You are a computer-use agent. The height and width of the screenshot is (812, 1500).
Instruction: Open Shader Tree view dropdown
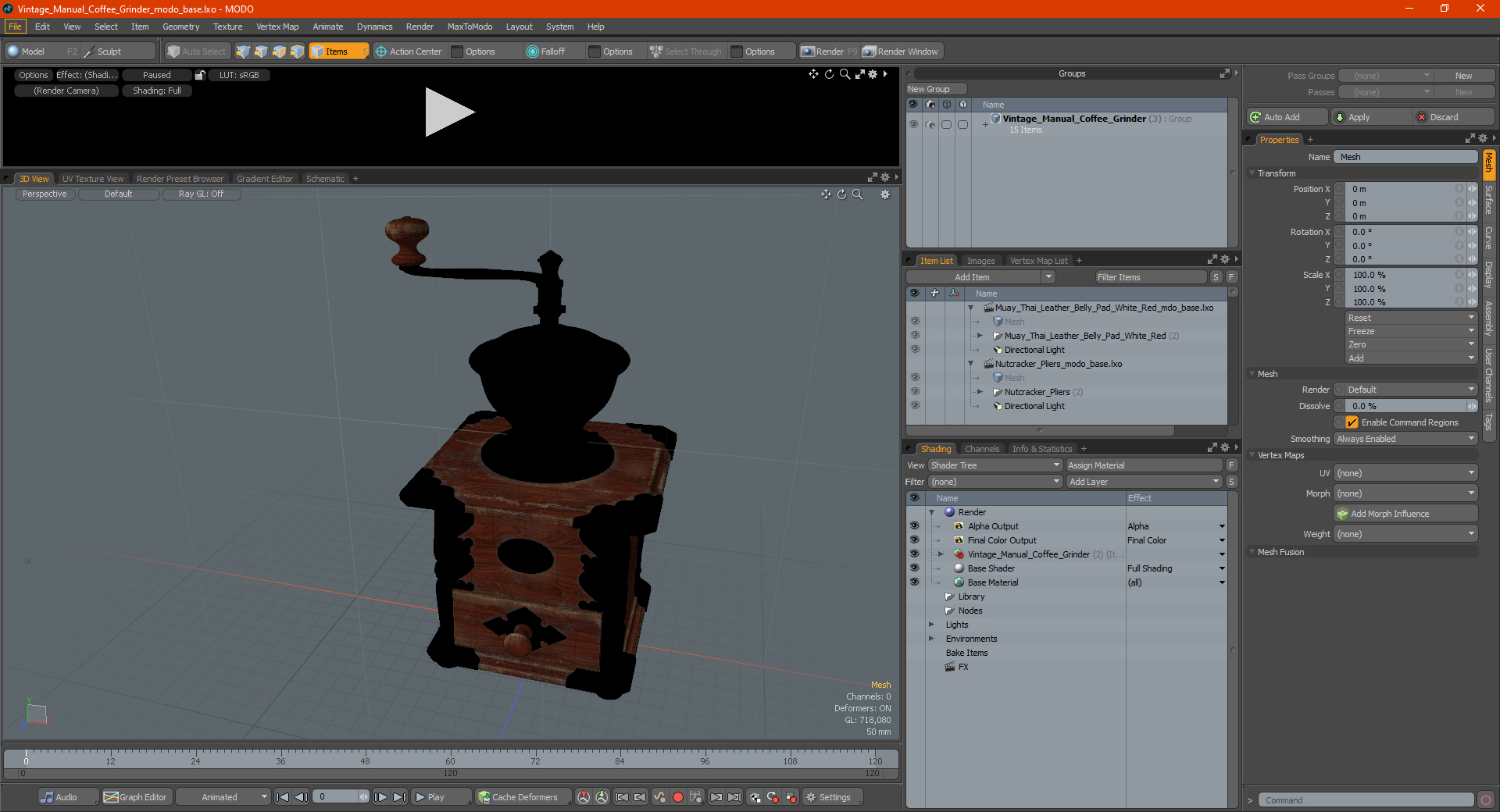pos(995,465)
